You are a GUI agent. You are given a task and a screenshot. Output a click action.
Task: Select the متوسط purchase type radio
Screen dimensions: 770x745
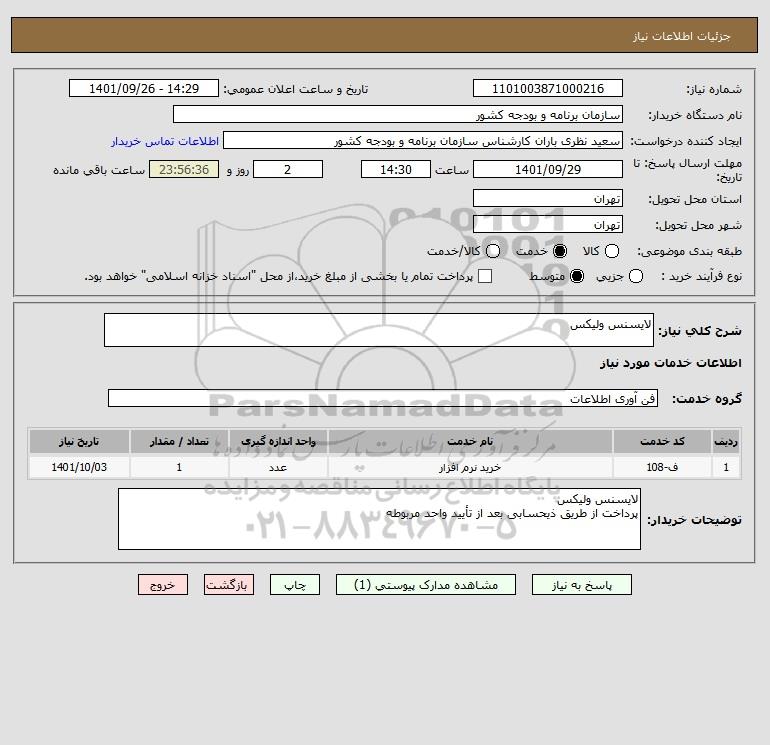coord(577,276)
